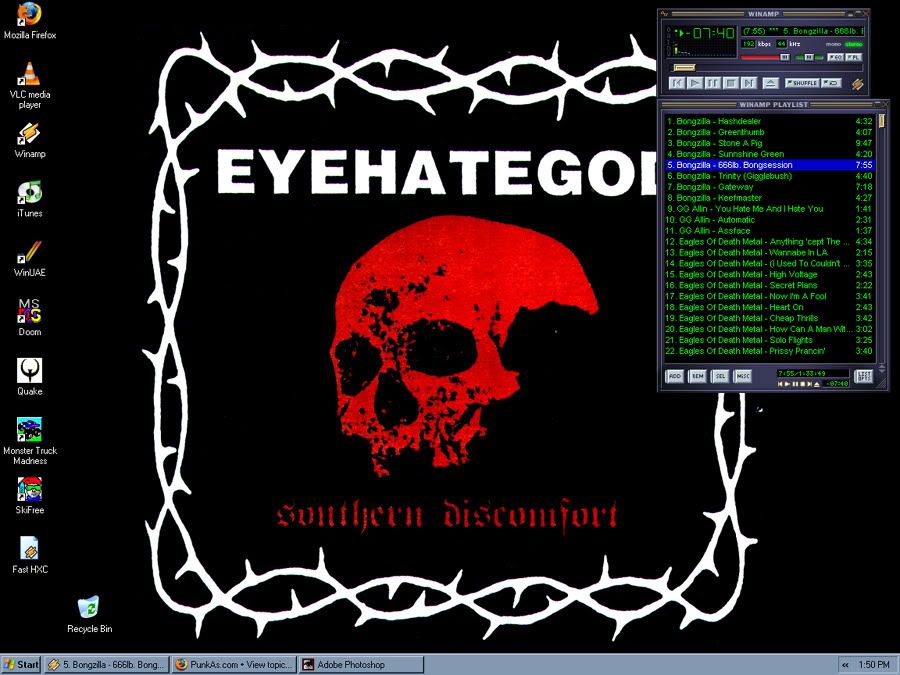Switch to PunkAs.com Firefox taskbar button
The image size is (900, 675).
pyautogui.click(x=234, y=665)
